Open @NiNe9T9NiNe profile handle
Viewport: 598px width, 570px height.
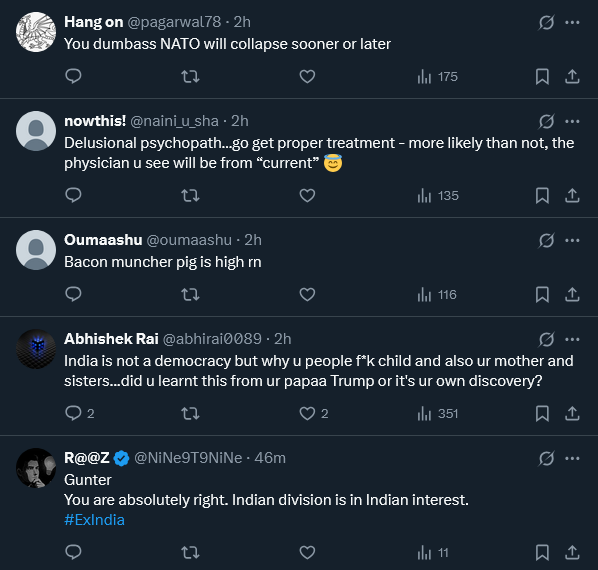point(188,458)
